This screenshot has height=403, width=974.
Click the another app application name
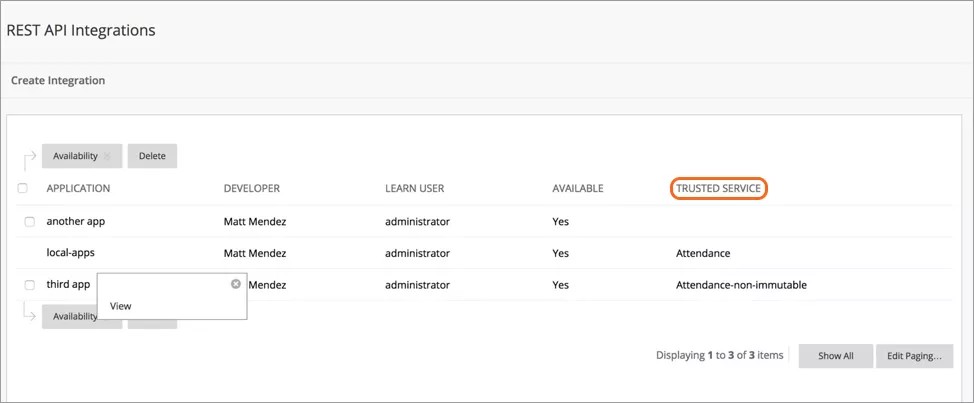75,222
